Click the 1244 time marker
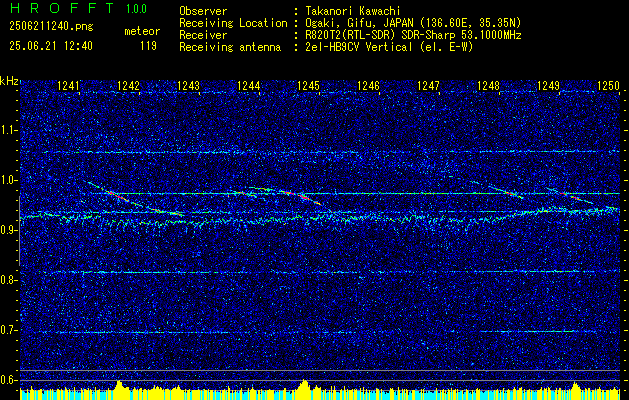 pos(249,85)
